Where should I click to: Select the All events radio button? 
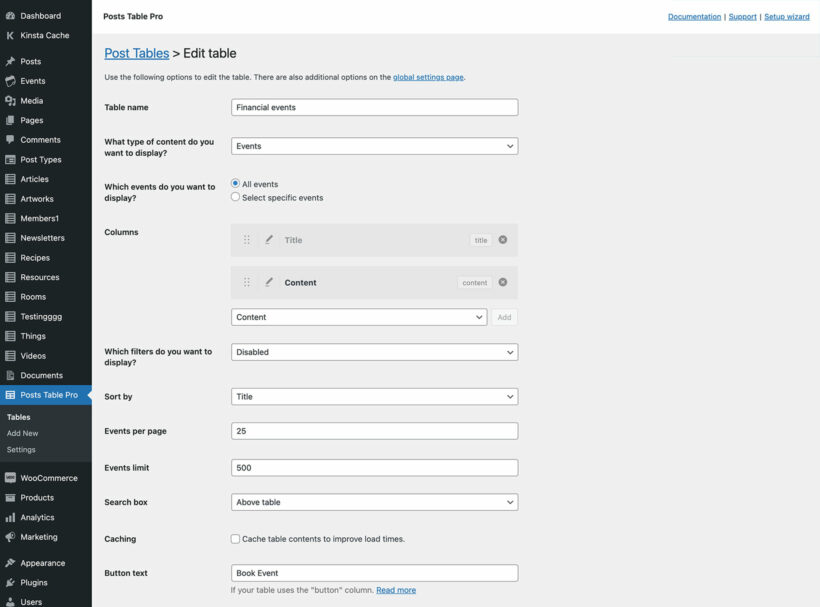pos(234,183)
